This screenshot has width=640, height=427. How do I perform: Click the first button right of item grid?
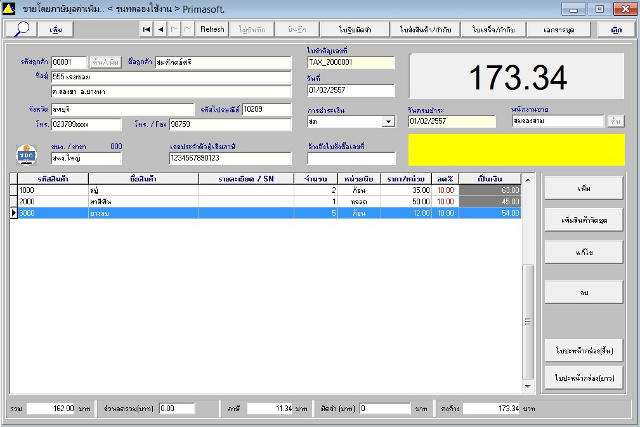pyautogui.click(x=584, y=188)
